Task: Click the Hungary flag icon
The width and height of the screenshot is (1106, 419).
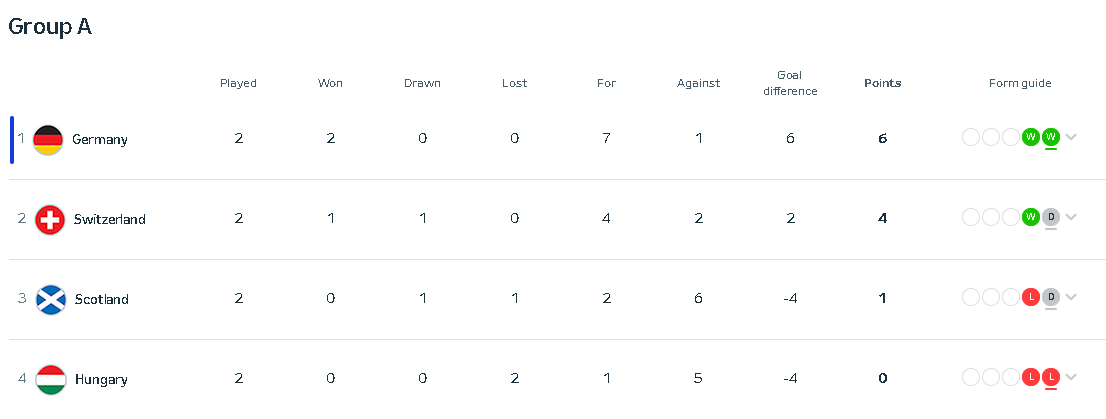Action: (49, 379)
